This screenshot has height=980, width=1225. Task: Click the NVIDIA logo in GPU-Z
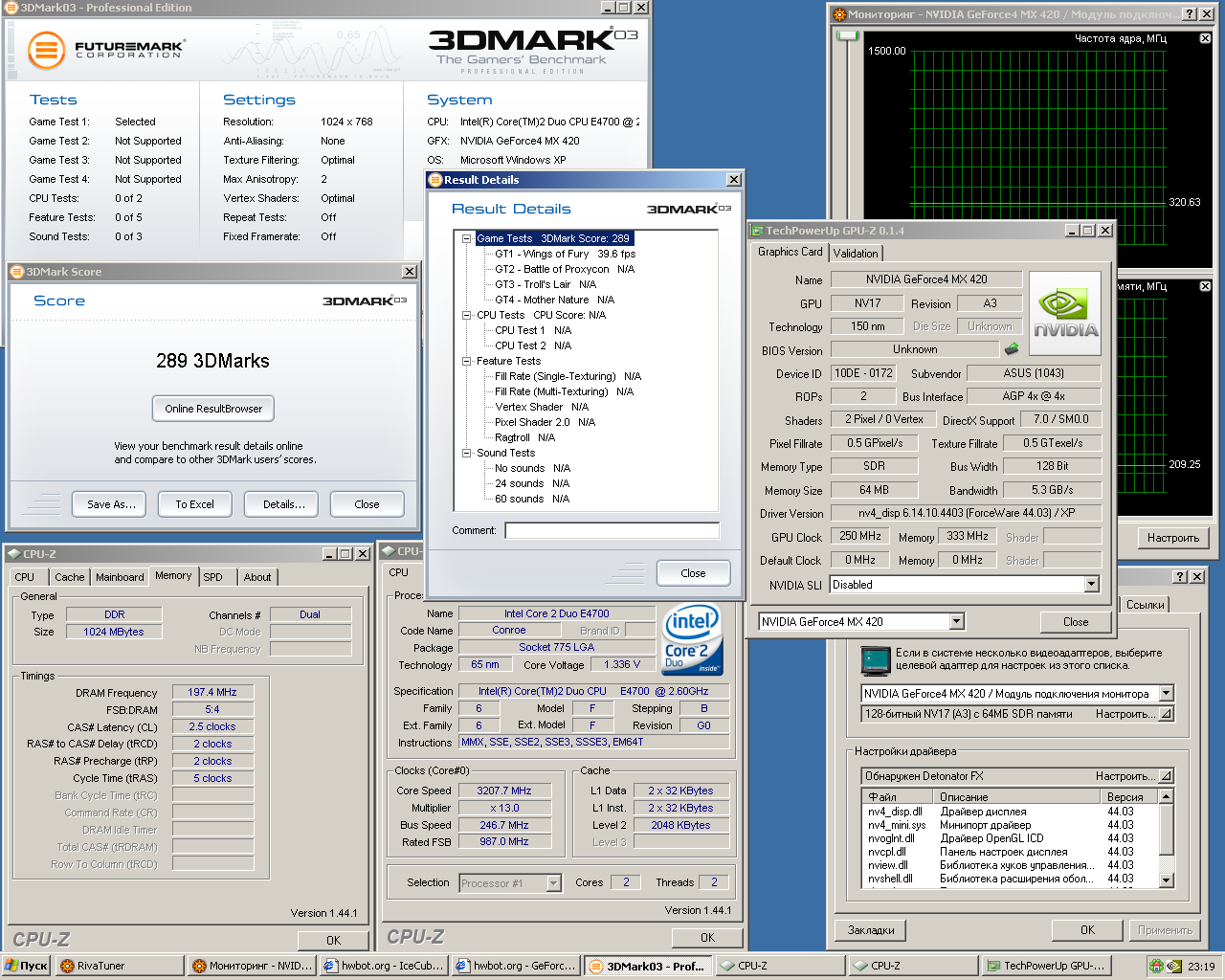[1065, 314]
